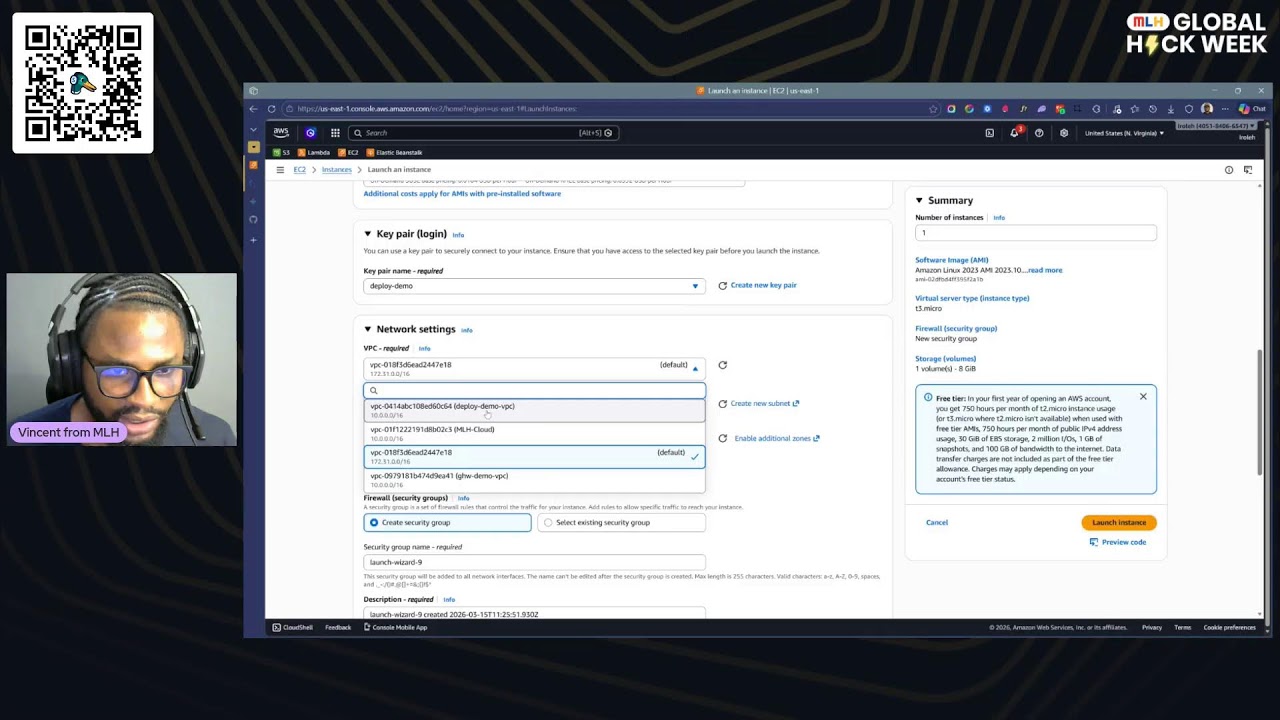
Task: Refresh icon next to Enable additional zones
Action: tap(722, 439)
